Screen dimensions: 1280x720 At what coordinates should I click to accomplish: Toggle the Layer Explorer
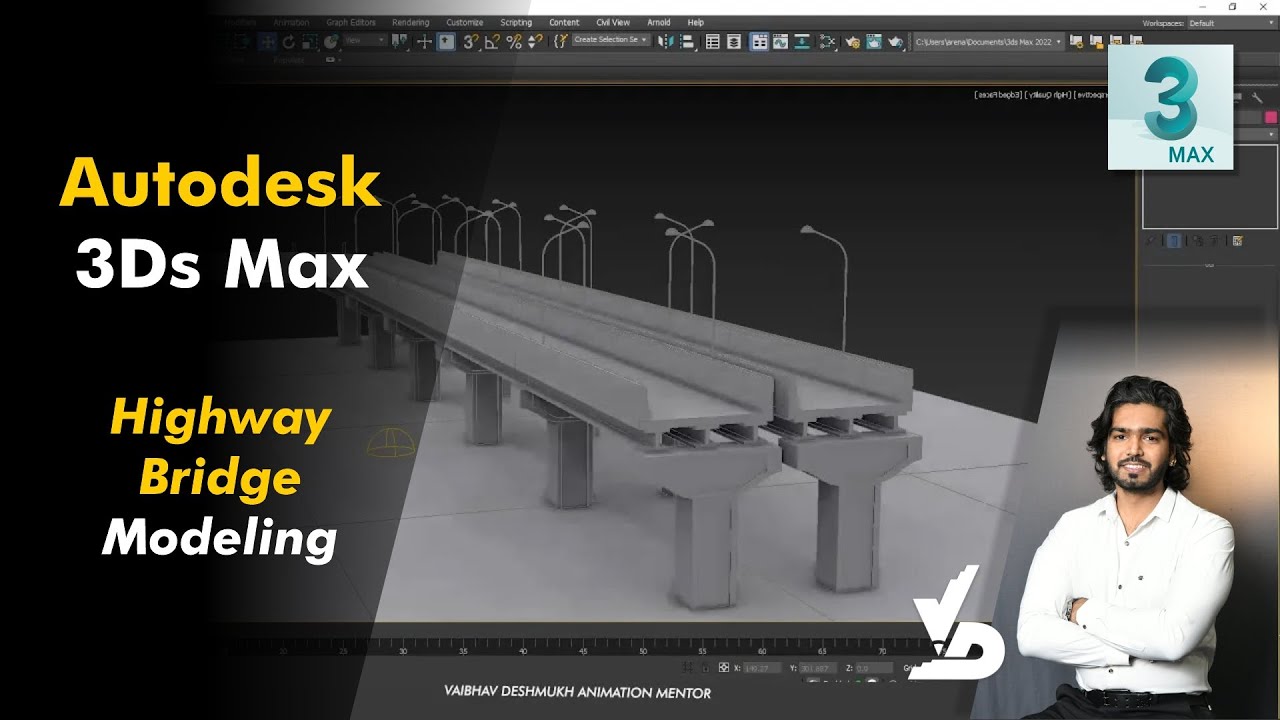click(x=734, y=42)
